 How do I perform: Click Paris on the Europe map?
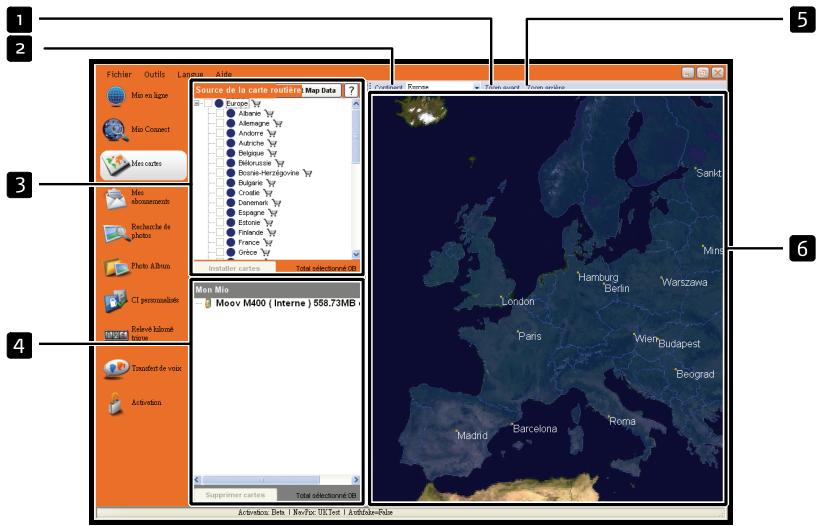pyautogui.click(x=530, y=336)
